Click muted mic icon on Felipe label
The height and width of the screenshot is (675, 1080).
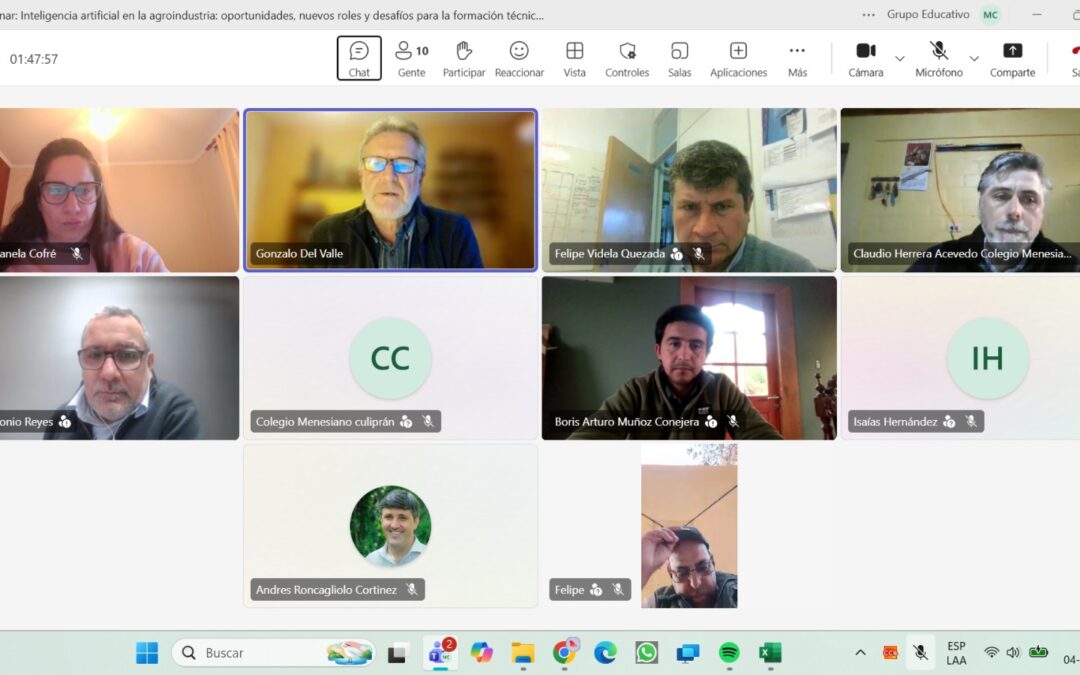click(618, 590)
